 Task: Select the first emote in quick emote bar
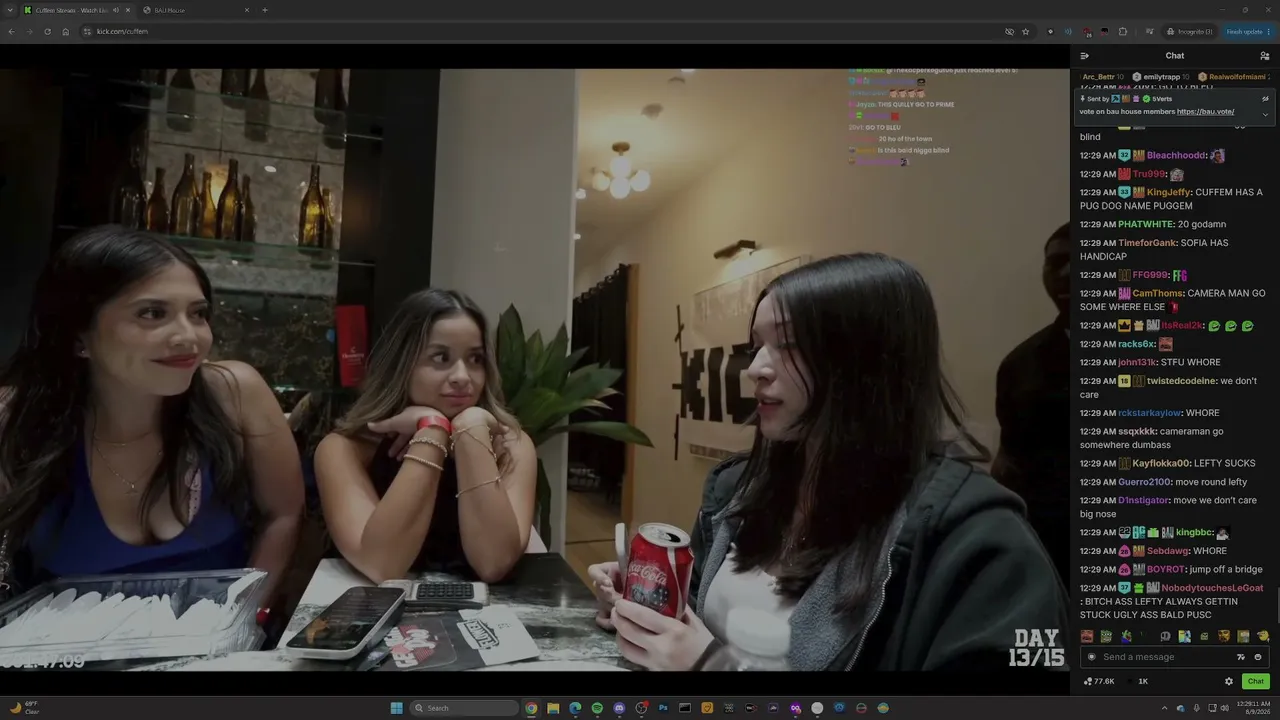pyautogui.click(x=1087, y=636)
